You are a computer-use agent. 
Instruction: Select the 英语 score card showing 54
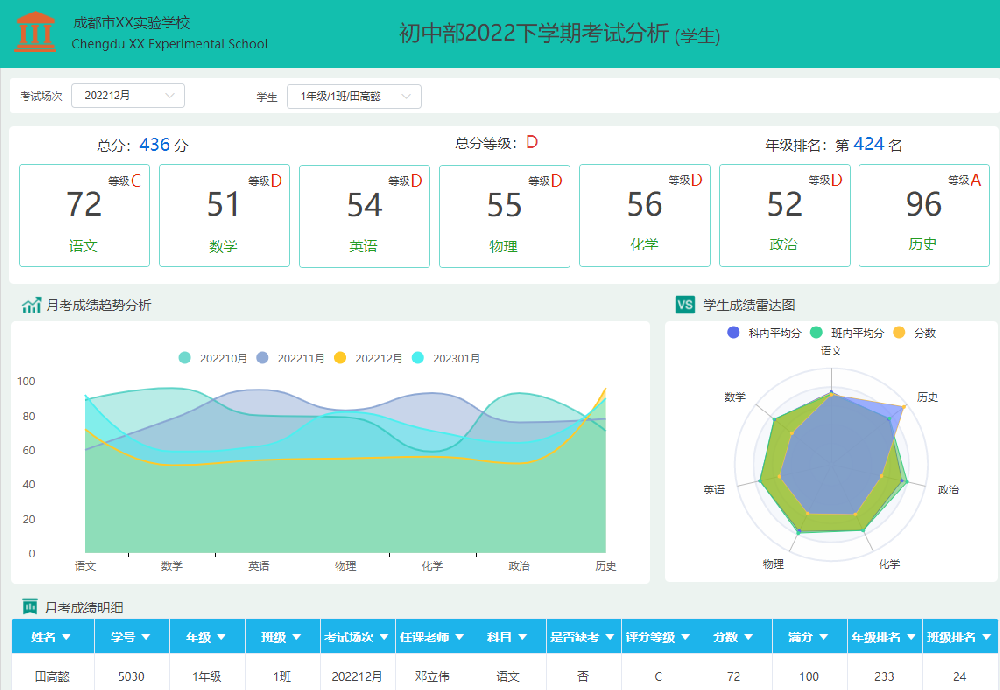(x=364, y=216)
